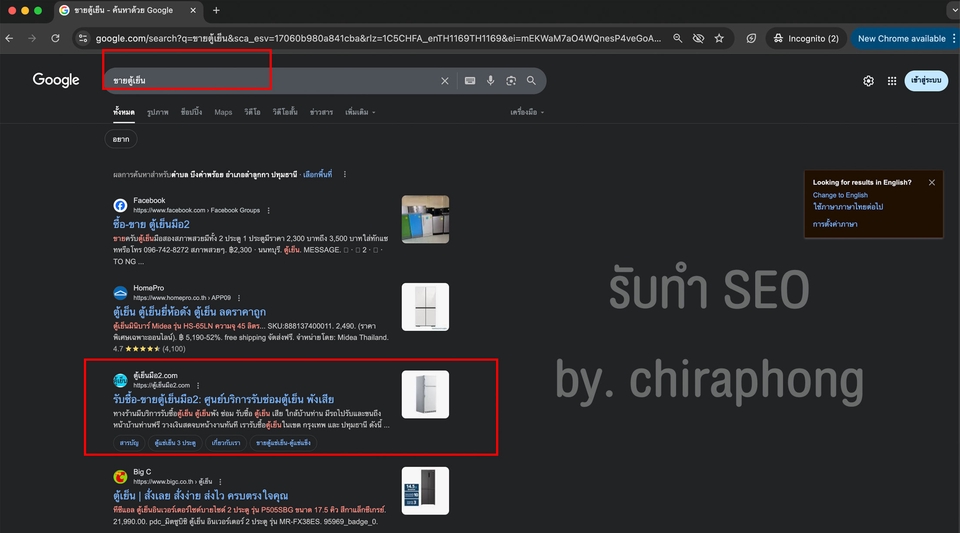The width and height of the screenshot is (960, 533).
Task: Click the สารบัญ sitelink chip
Action: coord(129,442)
